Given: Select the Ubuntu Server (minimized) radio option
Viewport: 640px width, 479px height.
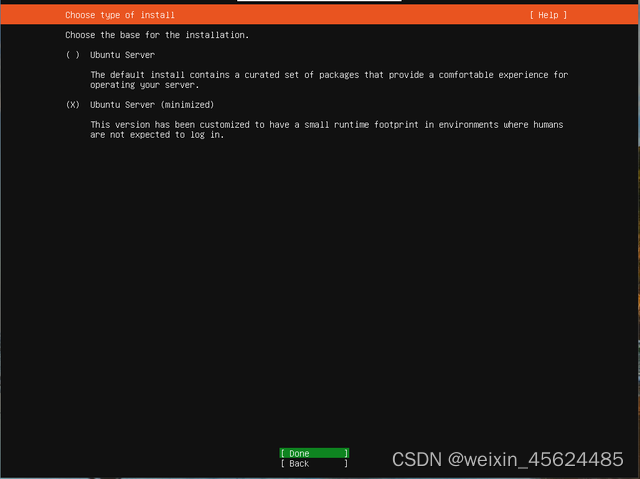Looking at the screenshot, I should [73, 105].
